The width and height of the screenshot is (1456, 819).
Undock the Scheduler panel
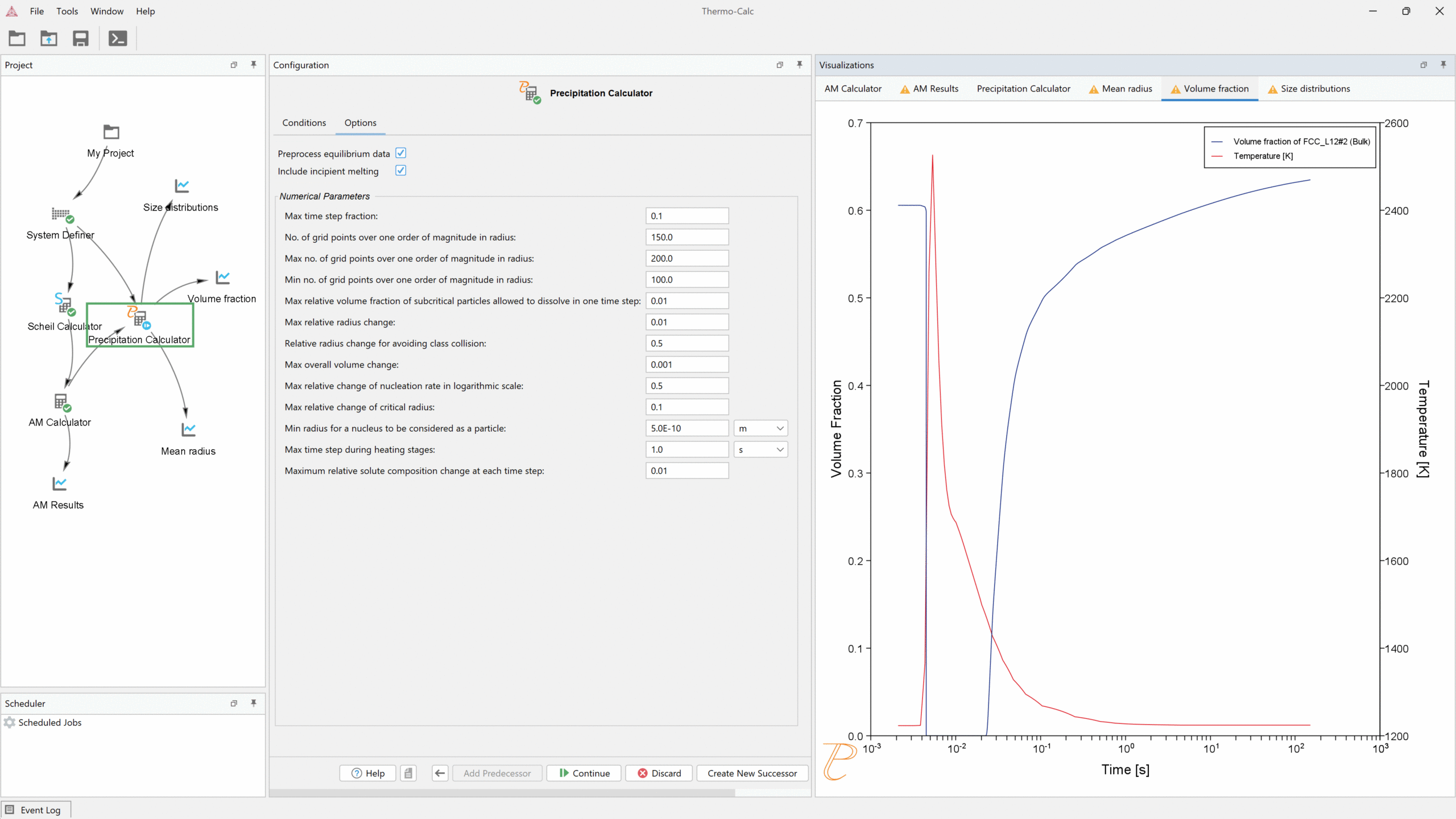234,704
